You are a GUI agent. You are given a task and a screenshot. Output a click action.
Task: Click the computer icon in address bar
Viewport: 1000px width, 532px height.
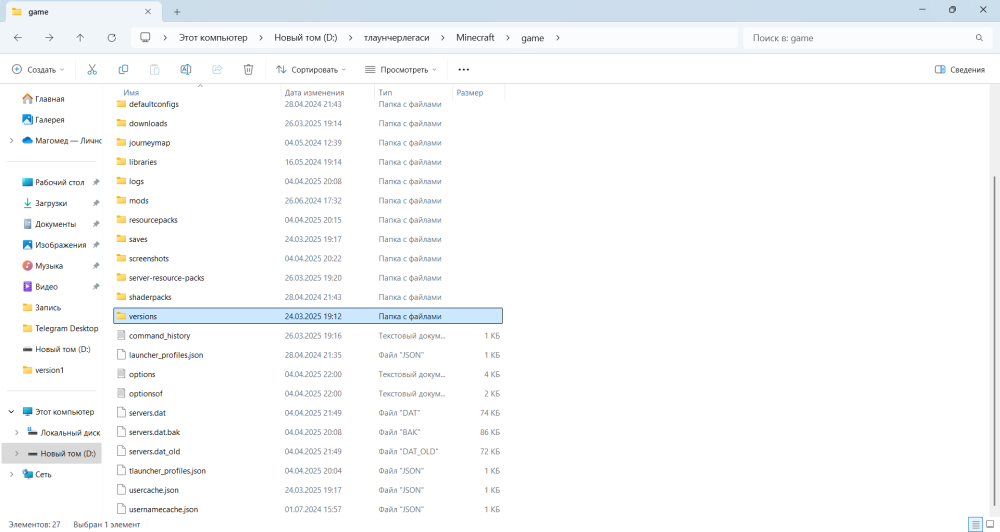tap(145, 38)
